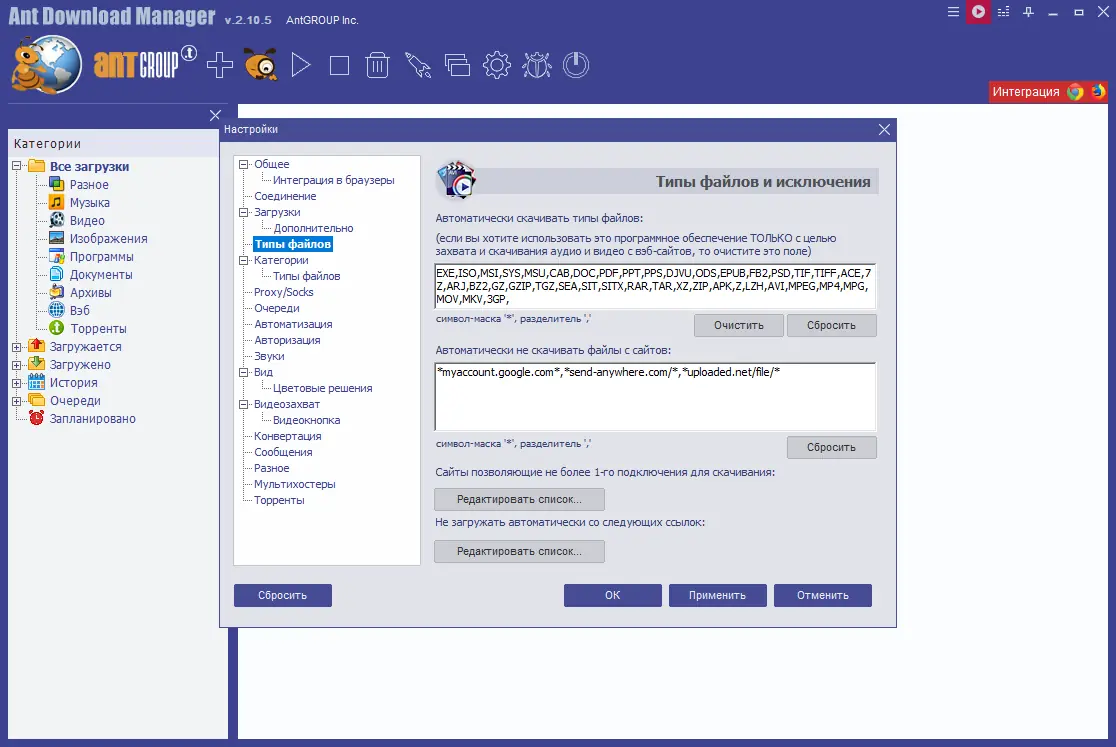Open the Соединение settings page
The image size is (1116, 747).
tap(285, 196)
